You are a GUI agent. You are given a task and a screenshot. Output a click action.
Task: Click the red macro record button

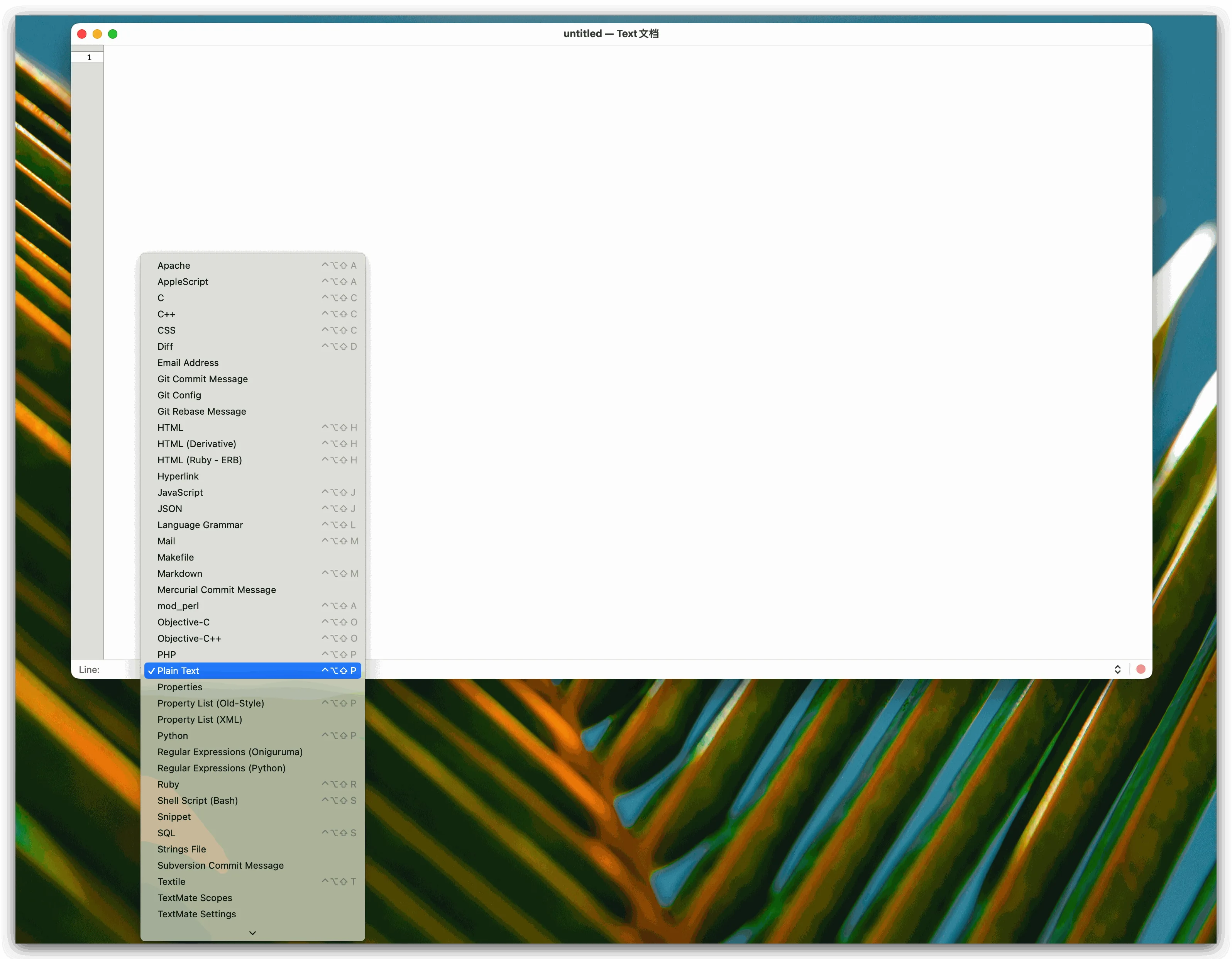1140,669
